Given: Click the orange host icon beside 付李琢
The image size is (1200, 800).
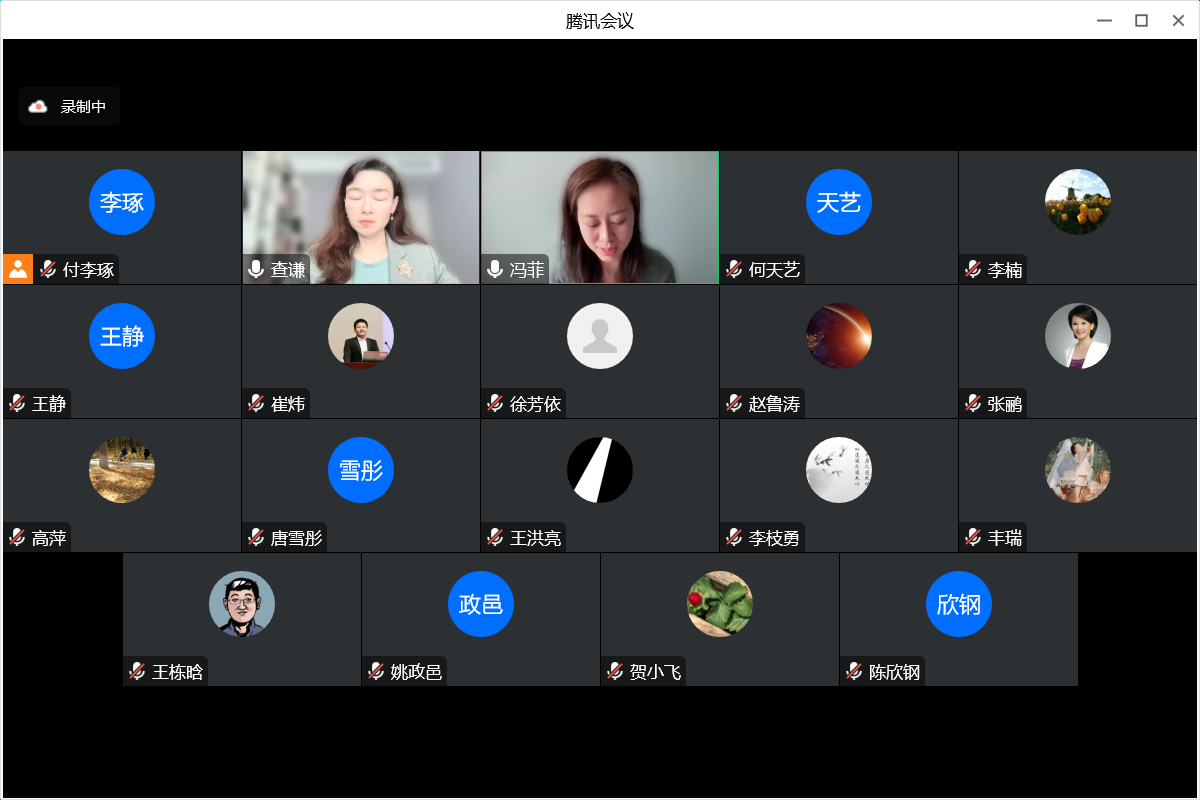Looking at the screenshot, I should 18,269.
